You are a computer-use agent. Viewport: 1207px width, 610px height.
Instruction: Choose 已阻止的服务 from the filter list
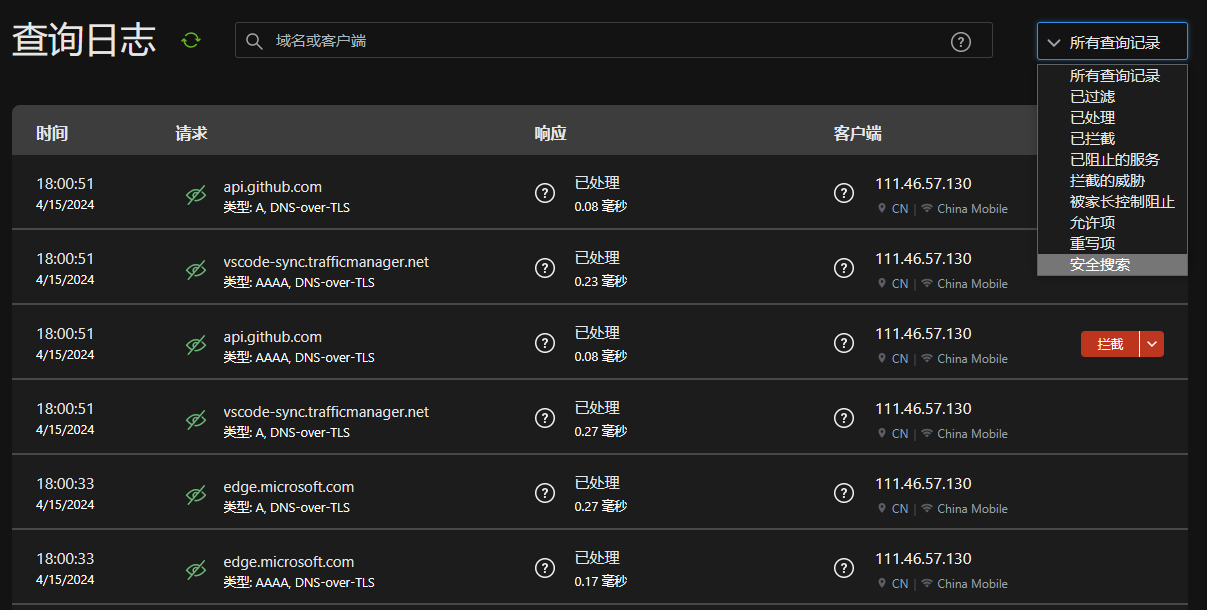(x=1114, y=160)
